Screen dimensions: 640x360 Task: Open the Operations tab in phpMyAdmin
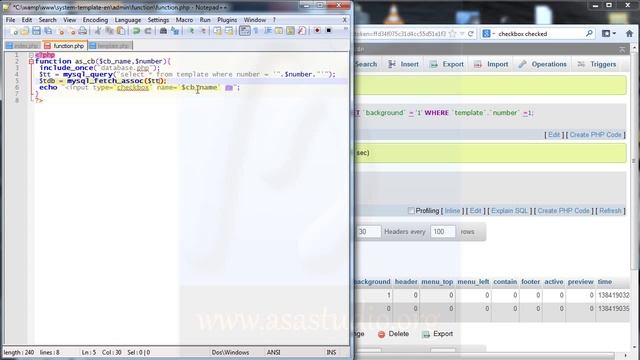point(542,64)
